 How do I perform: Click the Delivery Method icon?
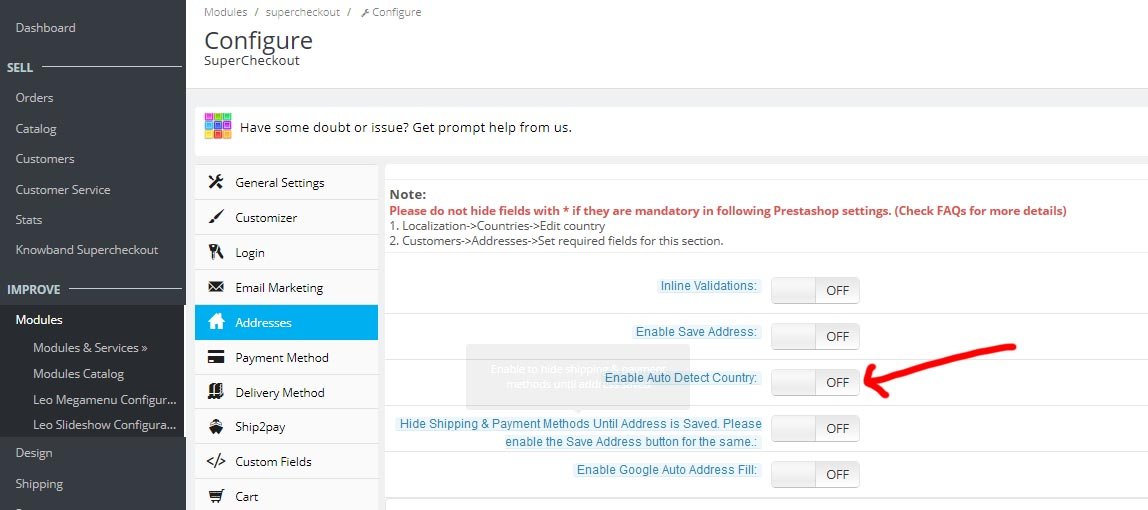215,392
